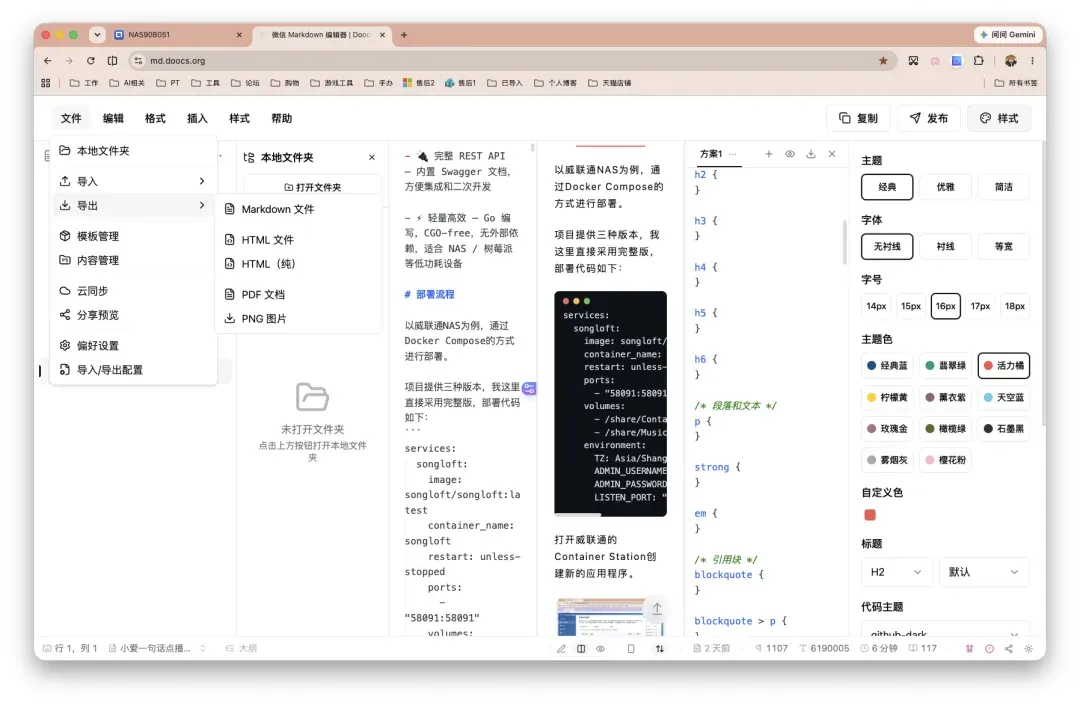
Task: Open the 方案1 tab options ellipsis
Action: pyautogui.click(x=733, y=154)
